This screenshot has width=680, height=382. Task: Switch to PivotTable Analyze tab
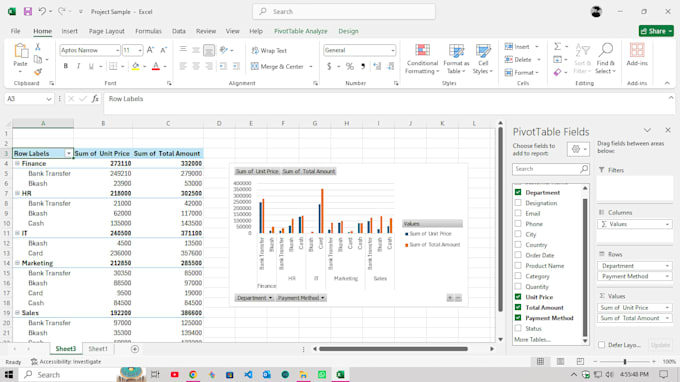pos(301,31)
